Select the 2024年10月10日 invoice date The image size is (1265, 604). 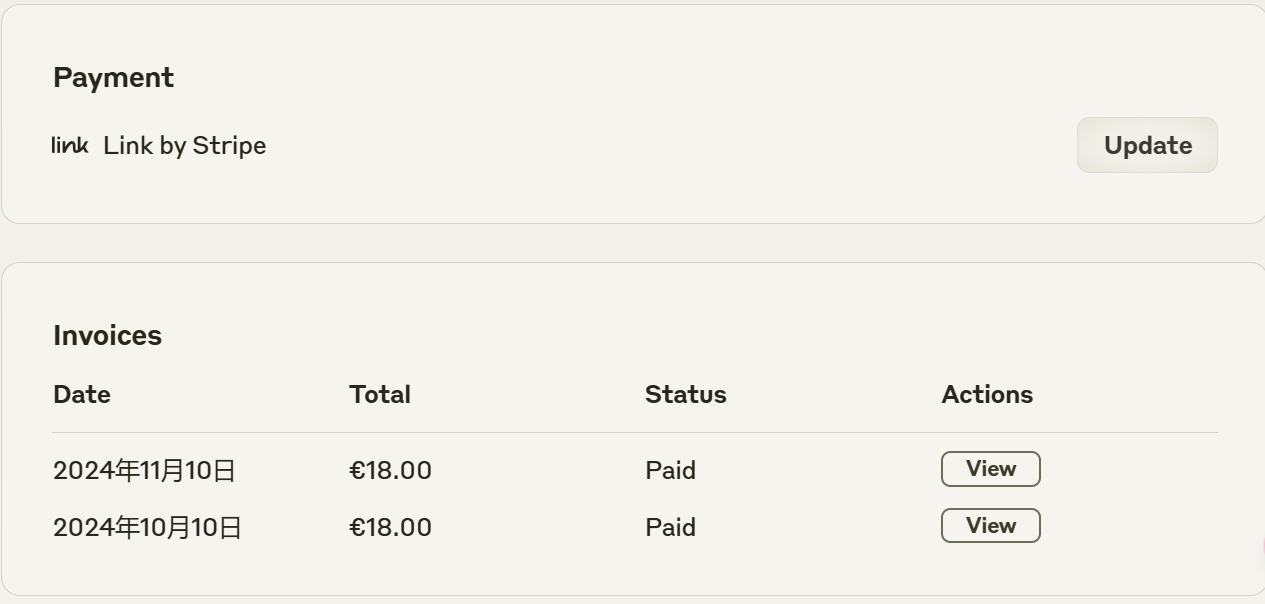[147, 527]
